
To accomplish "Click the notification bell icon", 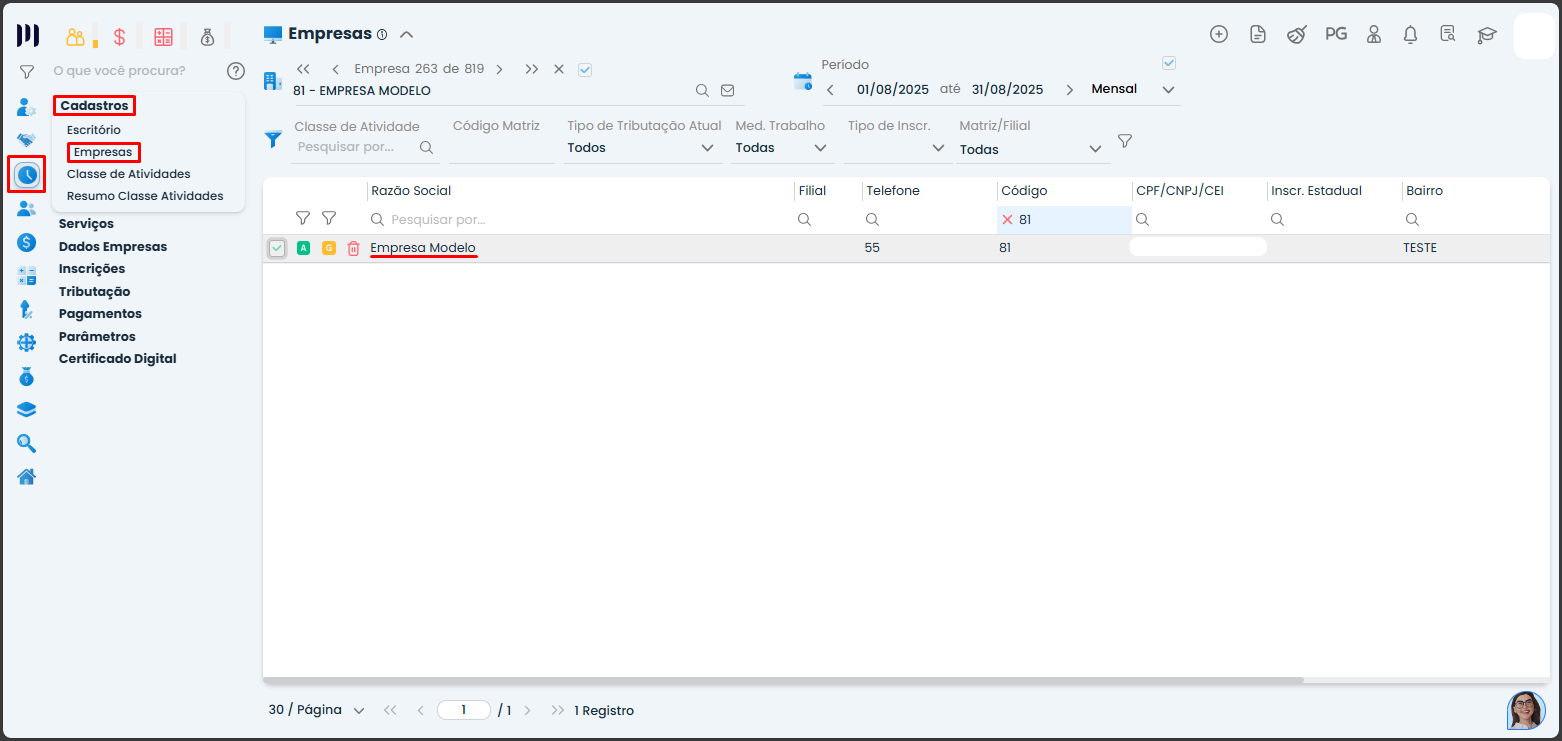I will (x=1410, y=35).
